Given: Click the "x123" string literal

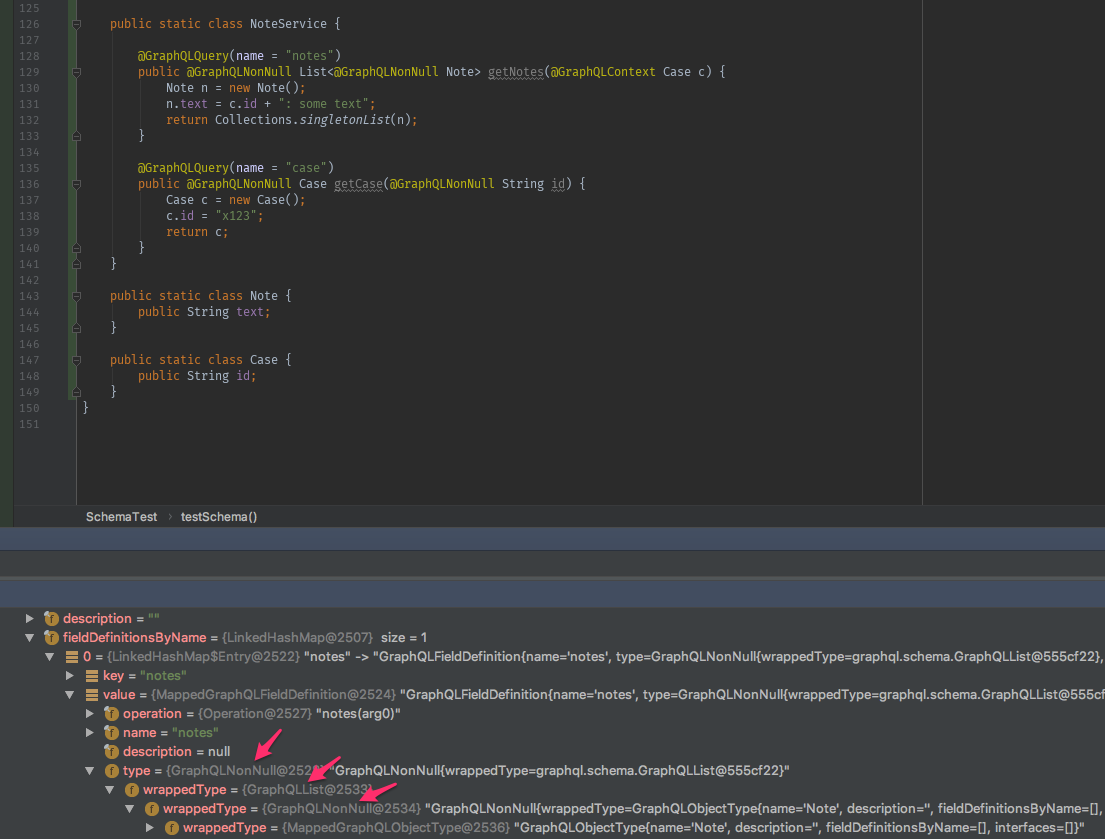Looking at the screenshot, I should point(235,216).
